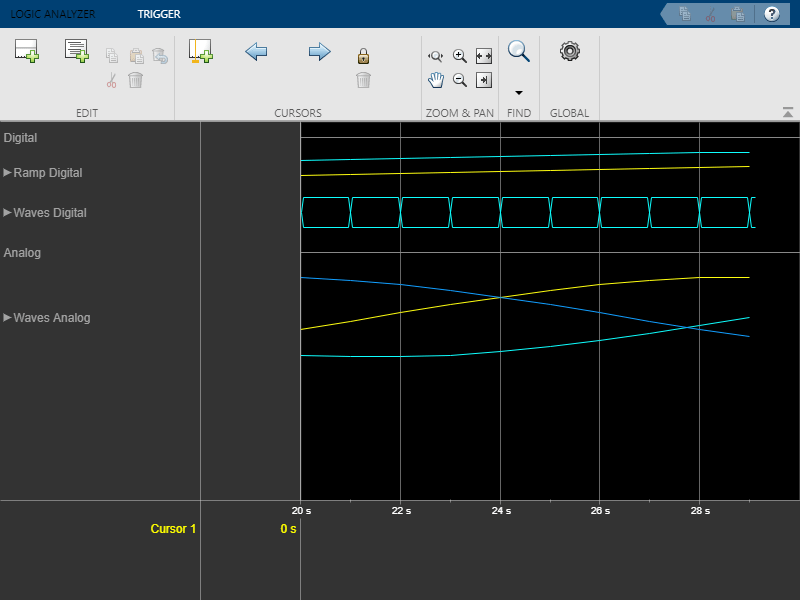Screen dimensions: 800x600
Task: Toggle the cursor lock padlock
Action: [364, 56]
